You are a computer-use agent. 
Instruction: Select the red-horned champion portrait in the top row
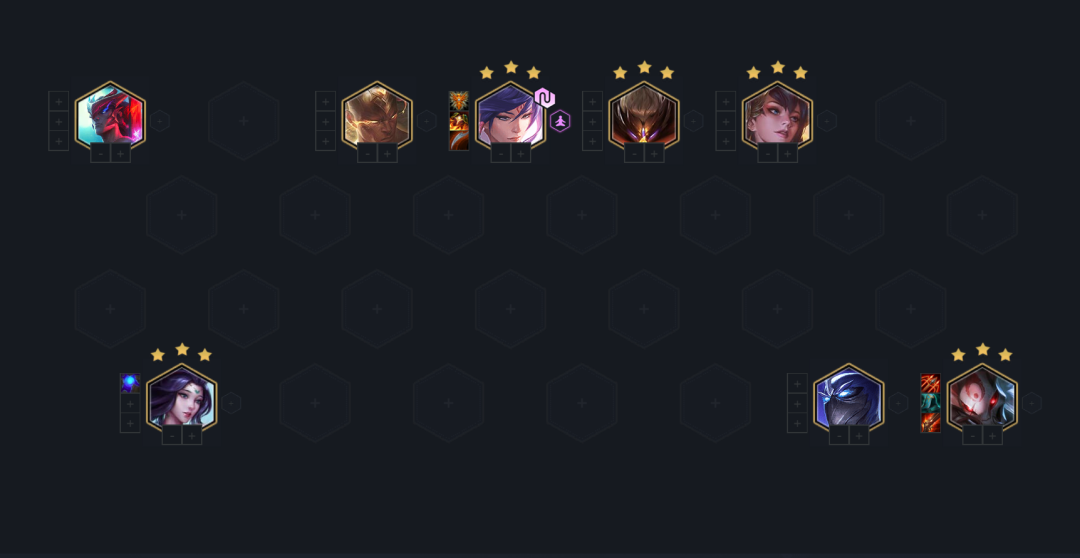(110, 118)
